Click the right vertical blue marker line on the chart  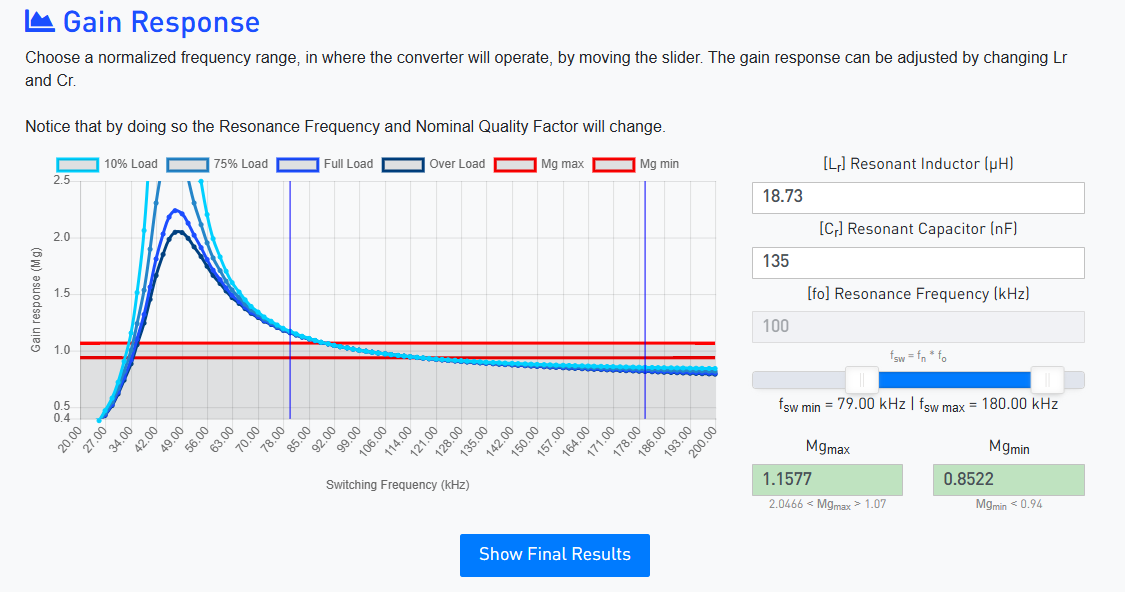pyautogui.click(x=645, y=300)
